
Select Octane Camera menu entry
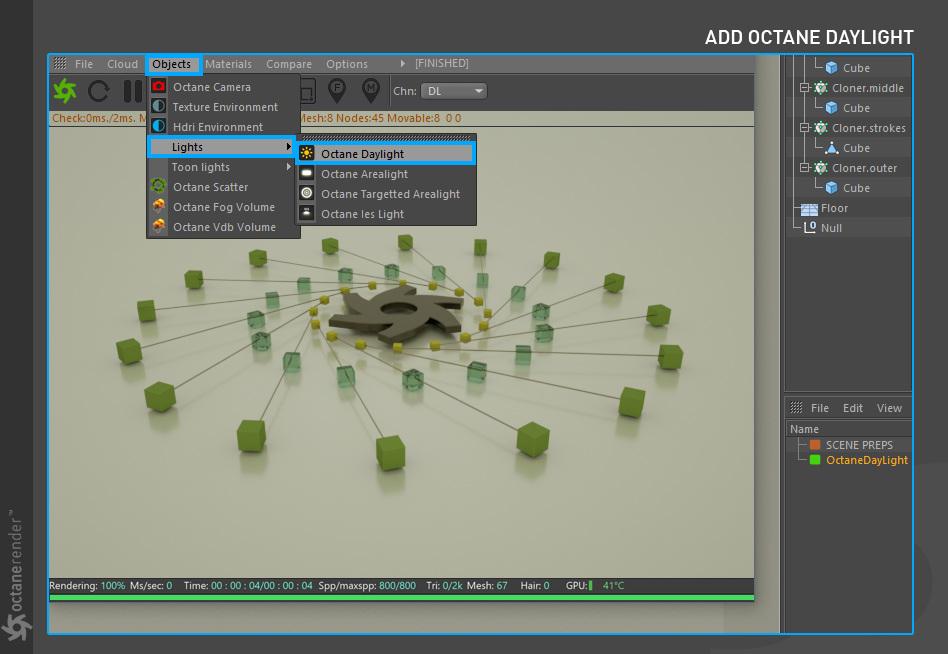[224, 86]
